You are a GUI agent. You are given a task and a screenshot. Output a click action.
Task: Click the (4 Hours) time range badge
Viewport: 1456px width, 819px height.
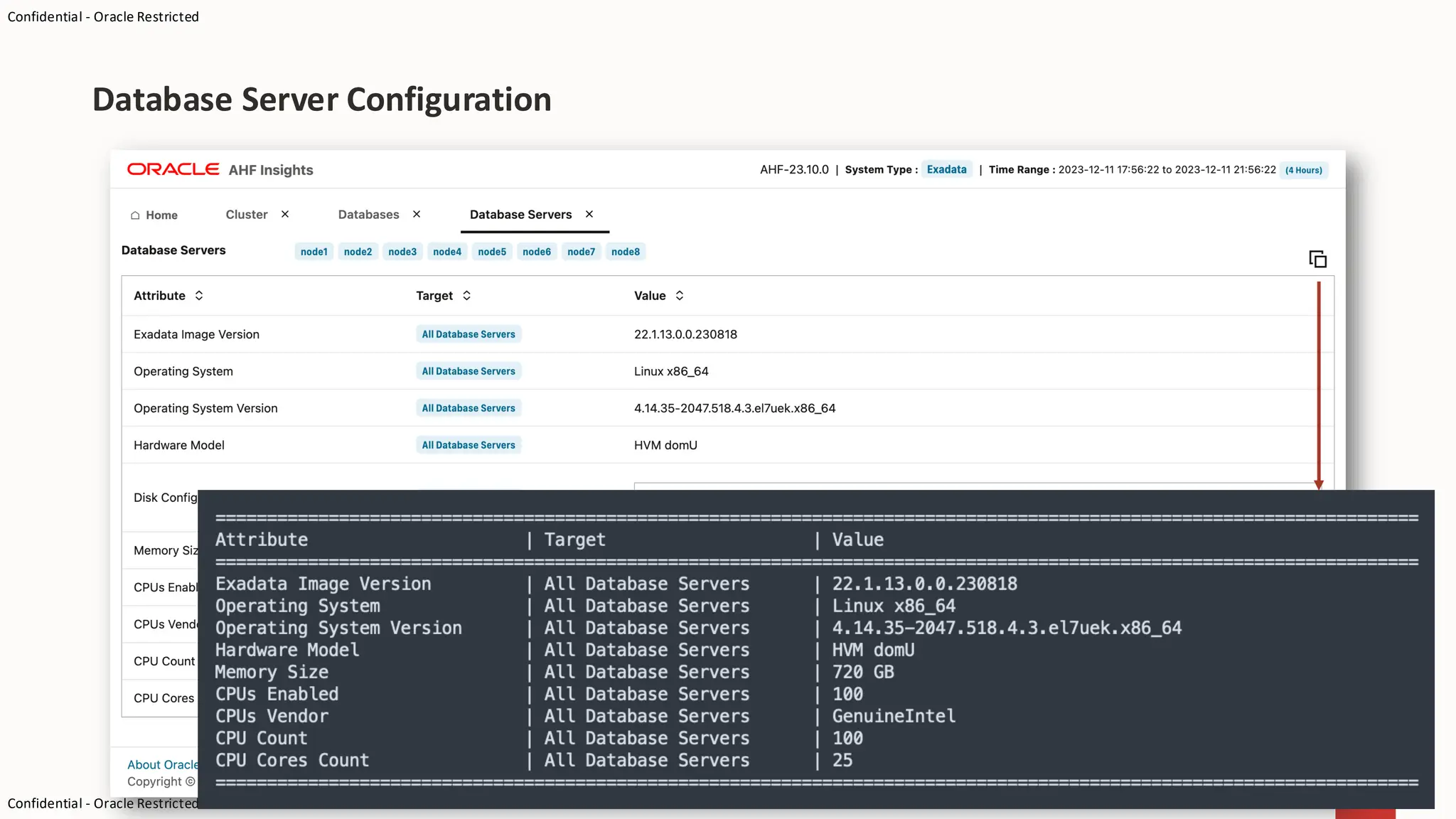(x=1304, y=170)
